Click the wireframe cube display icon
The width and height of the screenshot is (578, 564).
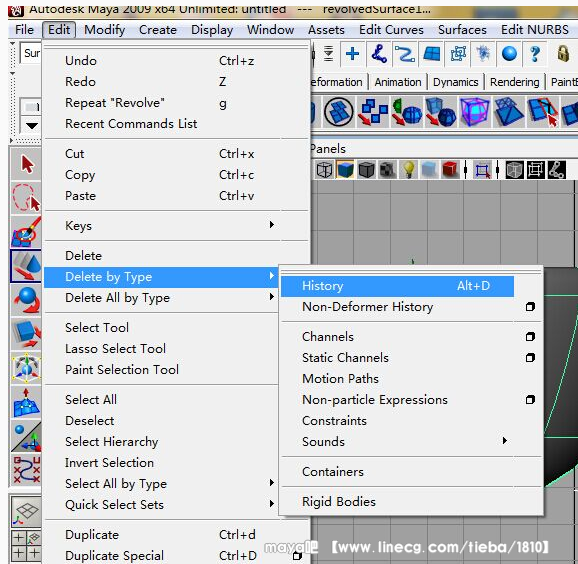(324, 170)
